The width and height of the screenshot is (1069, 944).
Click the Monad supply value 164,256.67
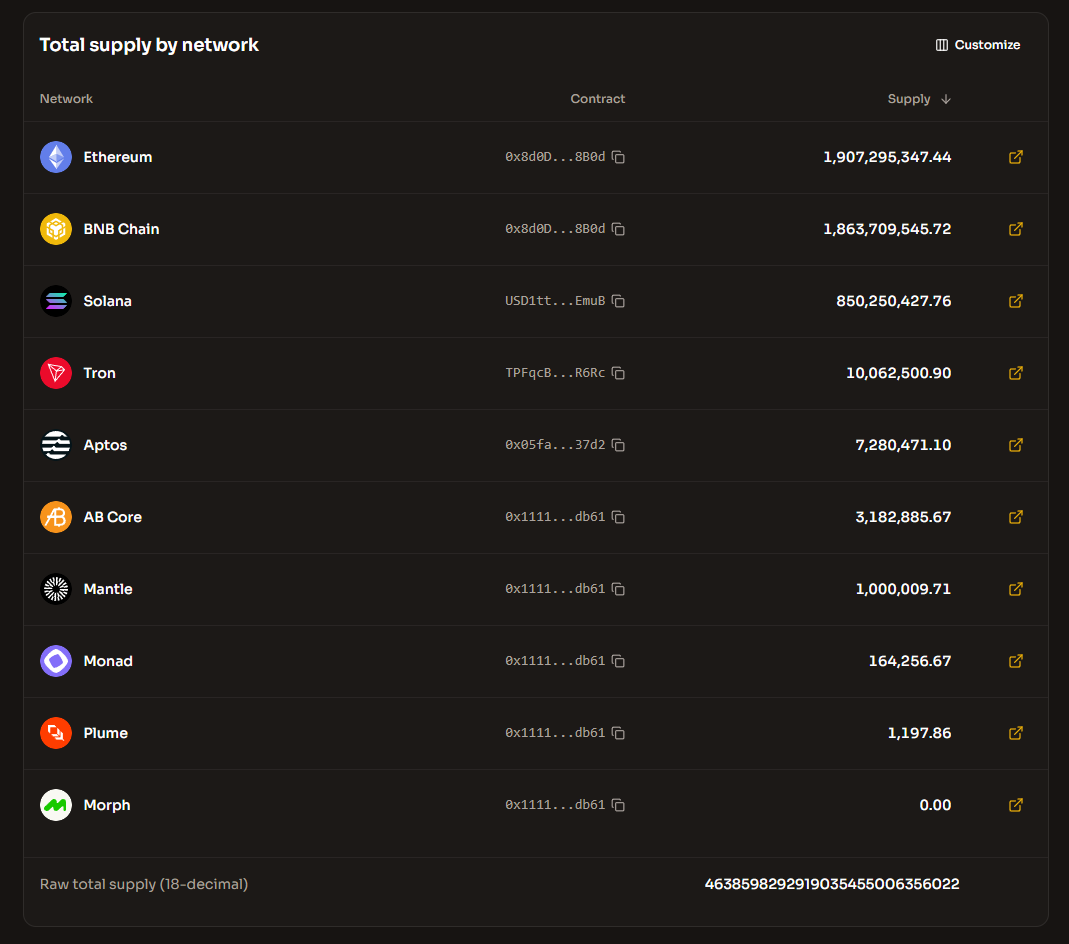tap(909, 661)
